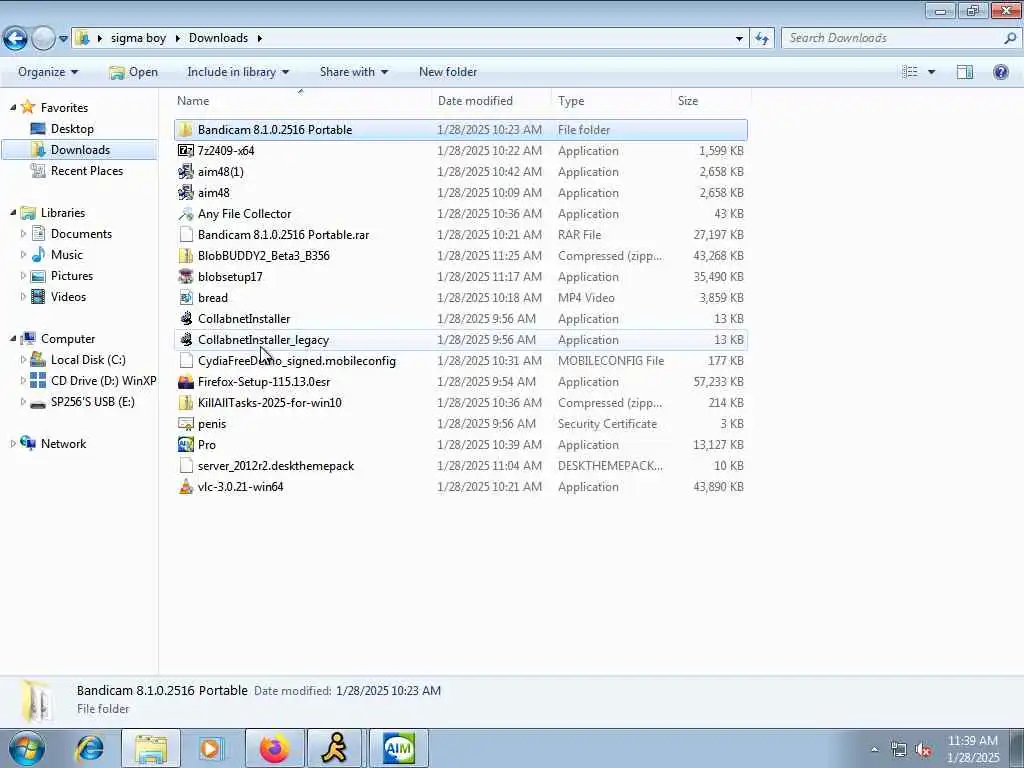
Task: Select Bandicam 8.1.0.2516 Portable.rar file icon
Action: click(185, 234)
